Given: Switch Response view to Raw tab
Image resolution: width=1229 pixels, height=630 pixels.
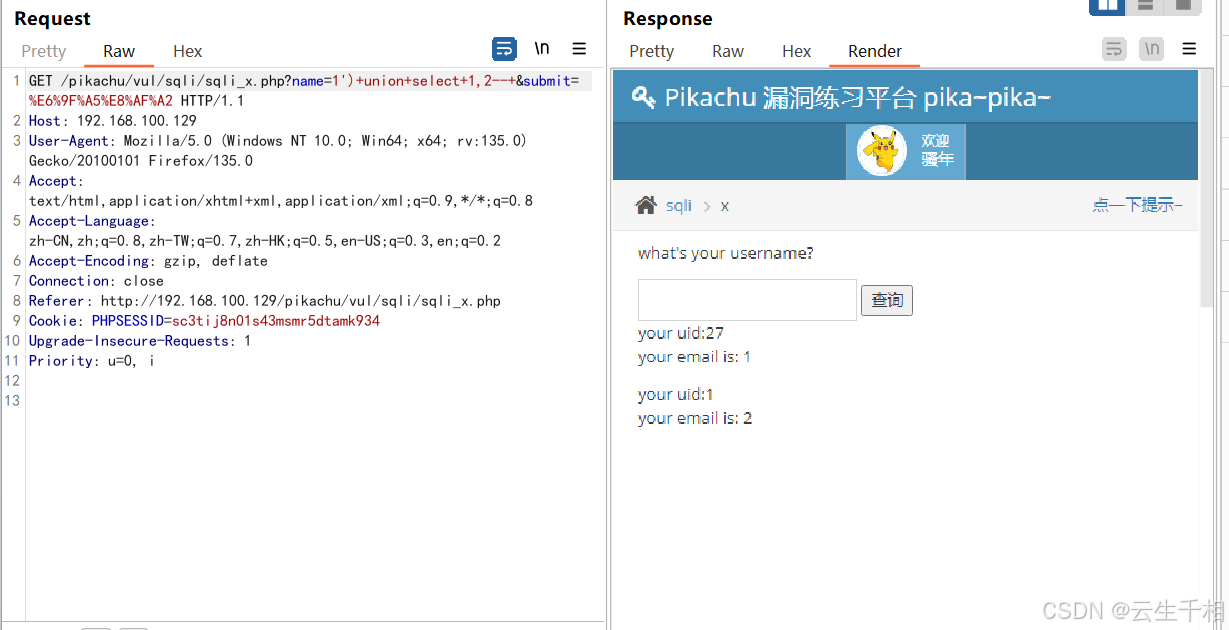Looking at the screenshot, I should pyautogui.click(x=728, y=51).
